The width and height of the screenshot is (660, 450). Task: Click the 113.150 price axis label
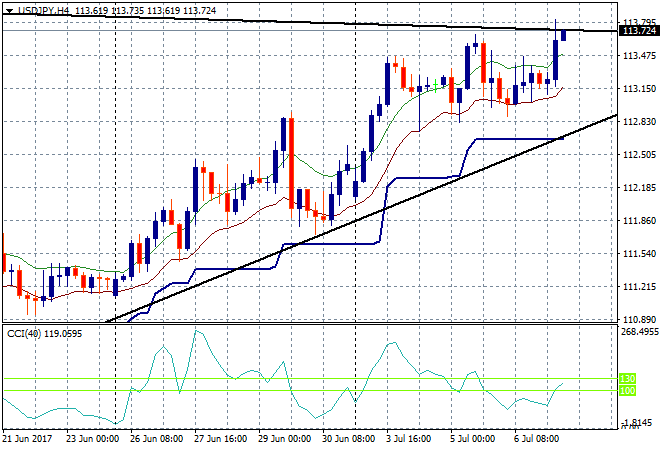[x=639, y=88]
